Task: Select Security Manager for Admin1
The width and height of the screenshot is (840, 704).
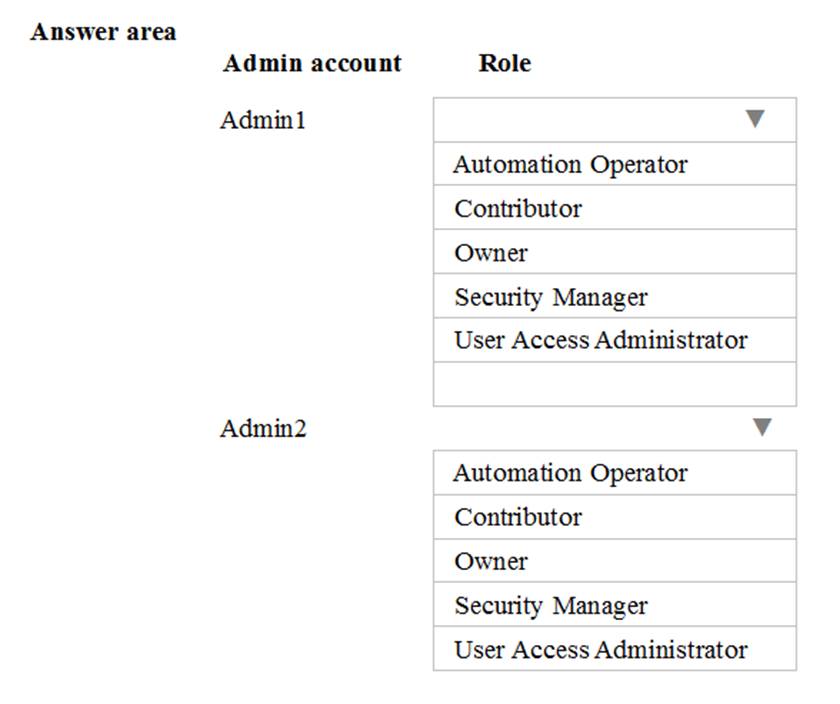Action: [551, 297]
